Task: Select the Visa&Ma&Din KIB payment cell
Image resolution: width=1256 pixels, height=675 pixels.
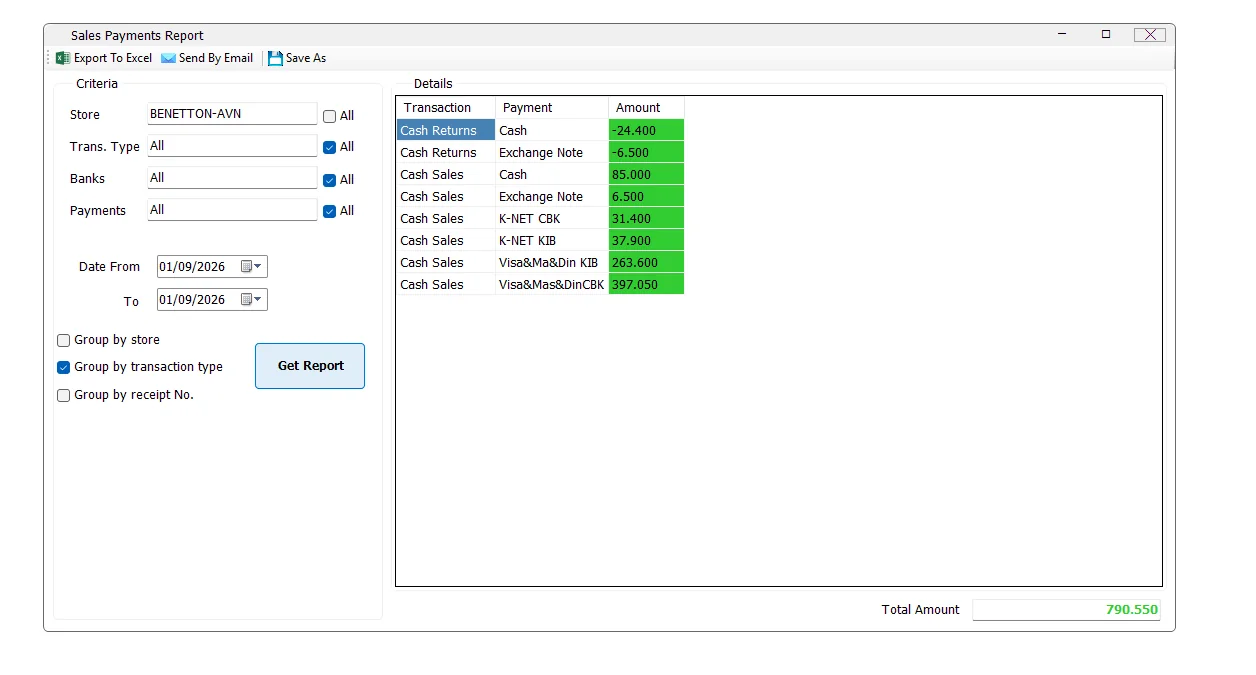Action: tap(552, 263)
